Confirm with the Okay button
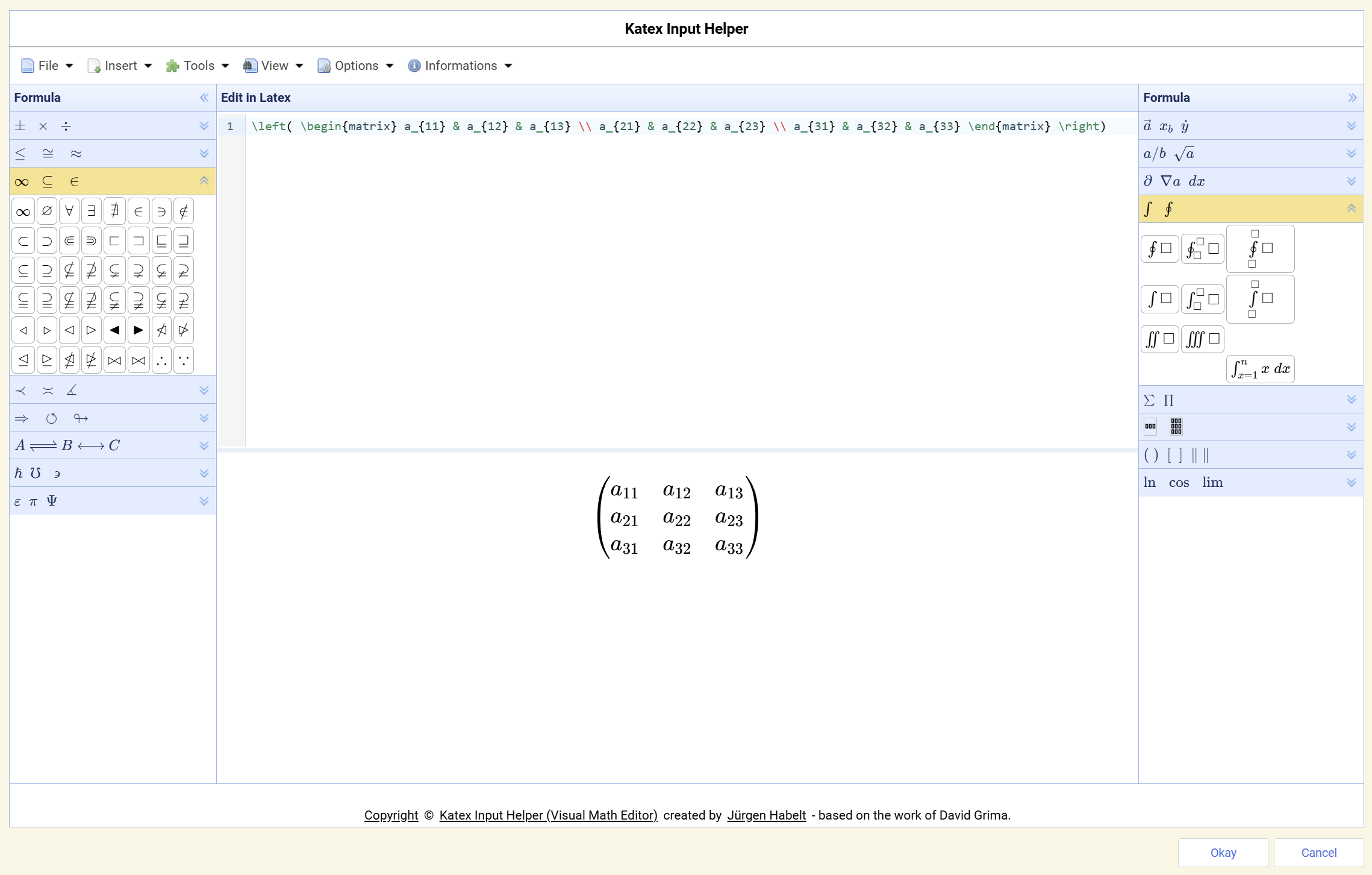This screenshot has height=875, width=1372. (x=1223, y=853)
